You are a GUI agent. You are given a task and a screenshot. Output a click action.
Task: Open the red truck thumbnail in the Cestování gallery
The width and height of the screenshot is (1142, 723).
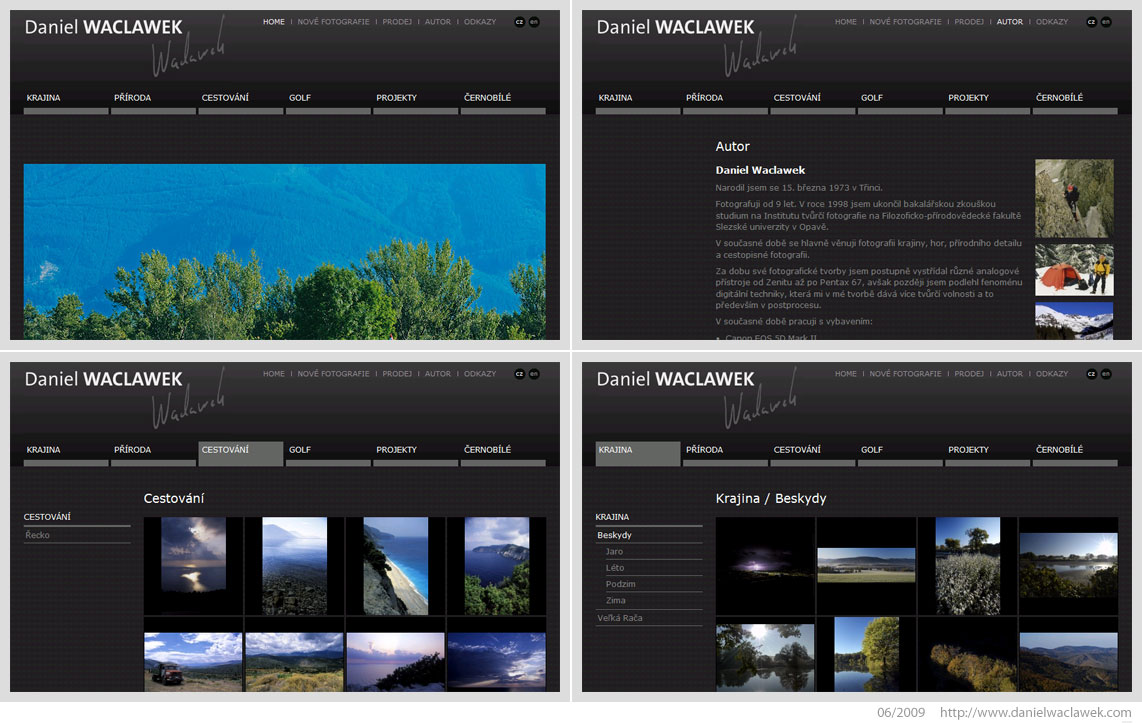pyautogui.click(x=193, y=661)
